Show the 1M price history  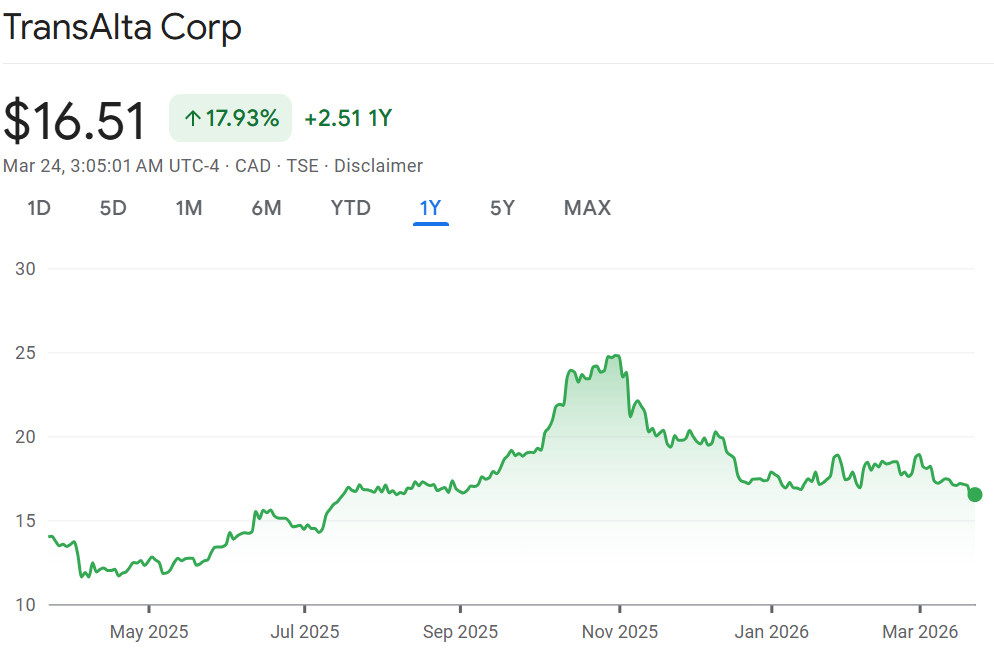point(189,208)
